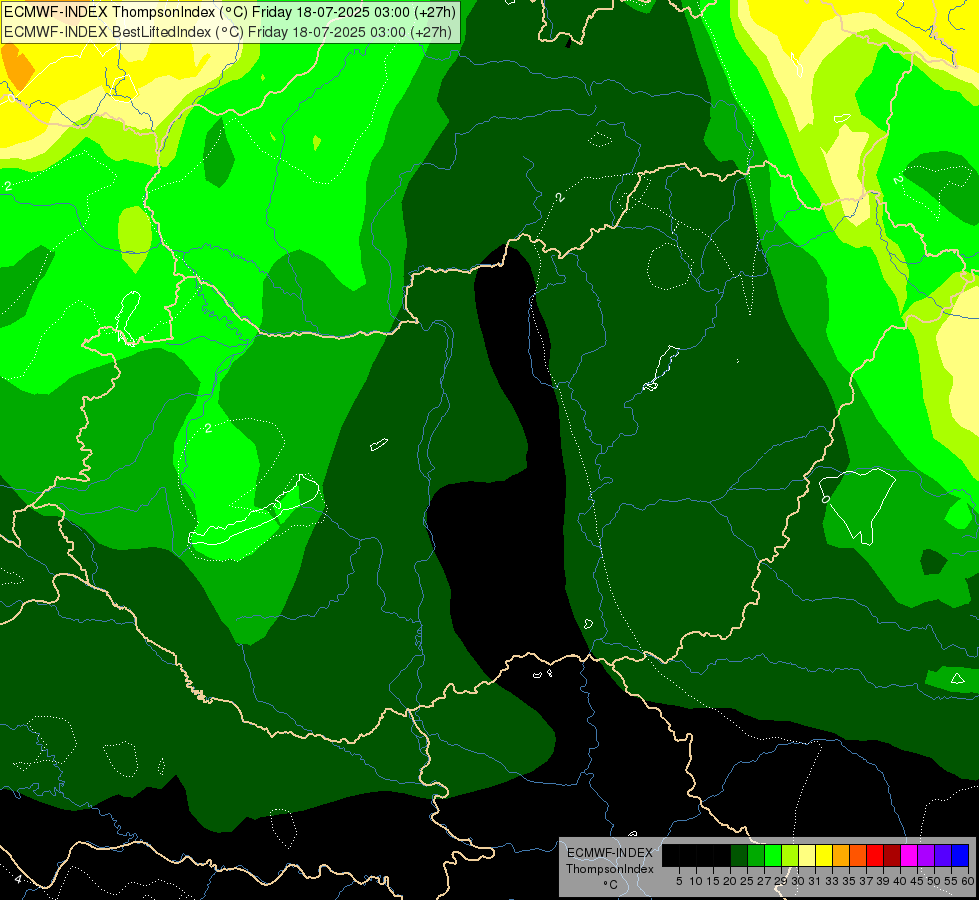Pick the lime 29–30 legend swatch

click(x=790, y=855)
